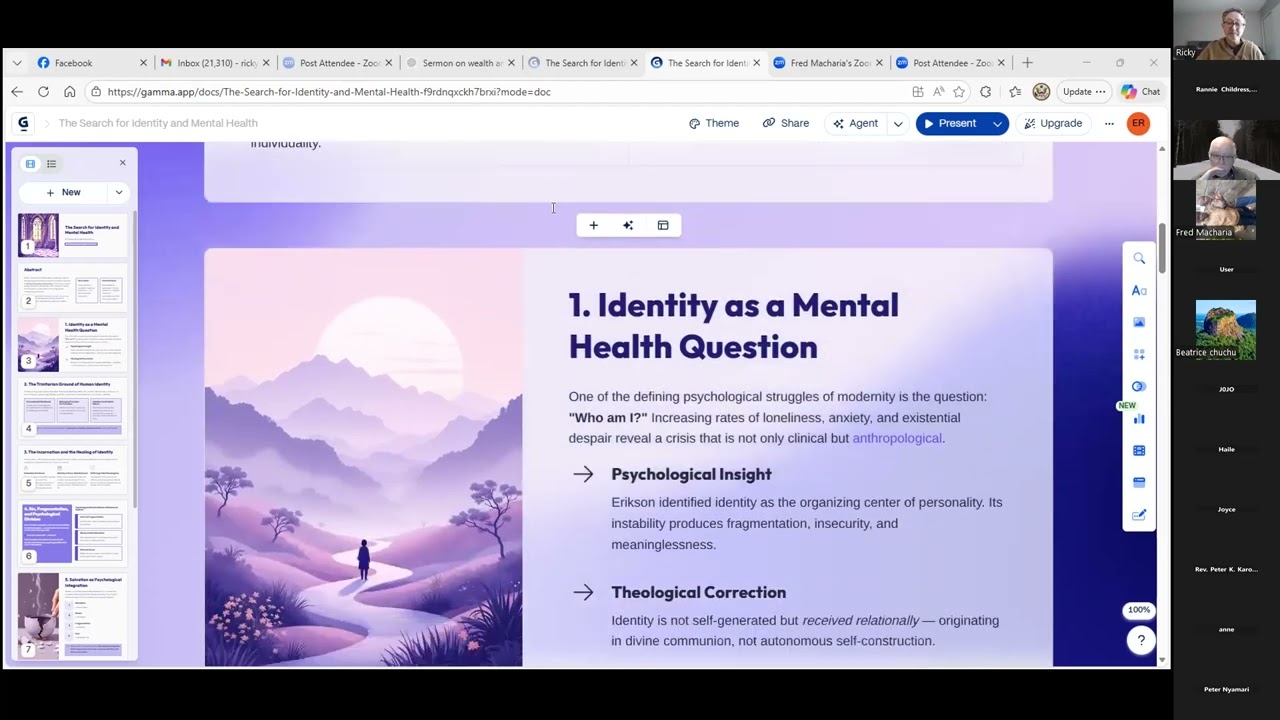
Task: Close the Facebook tab
Action: pyautogui.click(x=143, y=63)
